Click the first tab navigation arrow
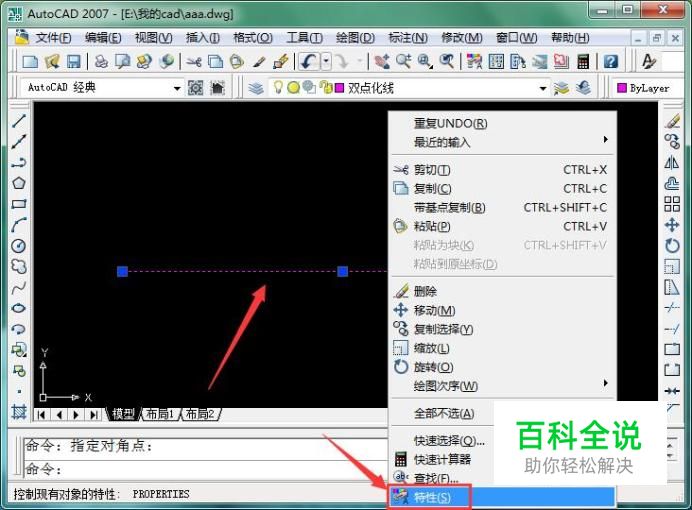Image resolution: width=692 pixels, height=510 pixels. point(41,414)
